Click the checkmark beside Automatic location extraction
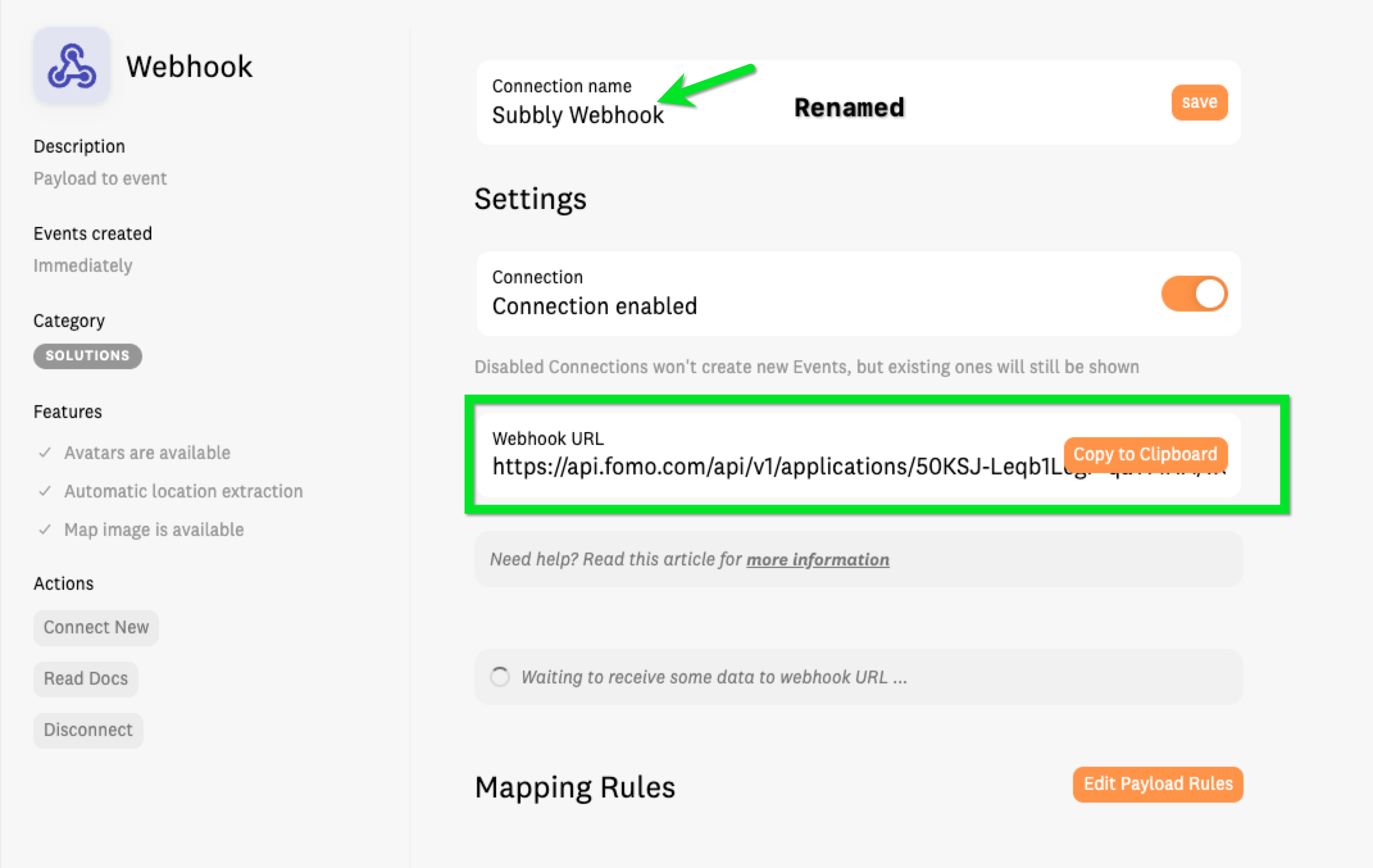Viewport: 1373px width, 868px height. pos(45,491)
